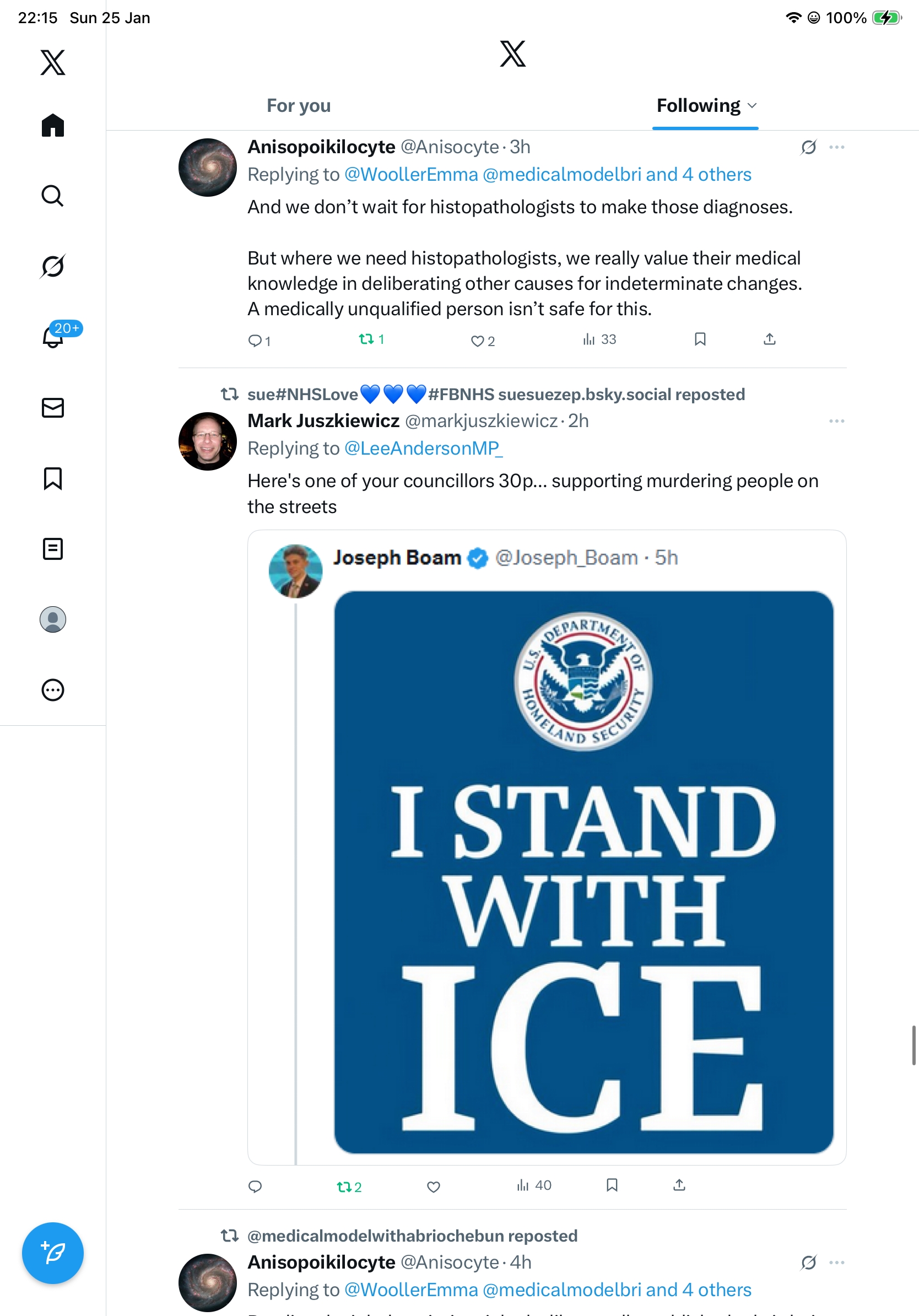
Task: Open the Search icon in sidebar
Action: tap(53, 196)
